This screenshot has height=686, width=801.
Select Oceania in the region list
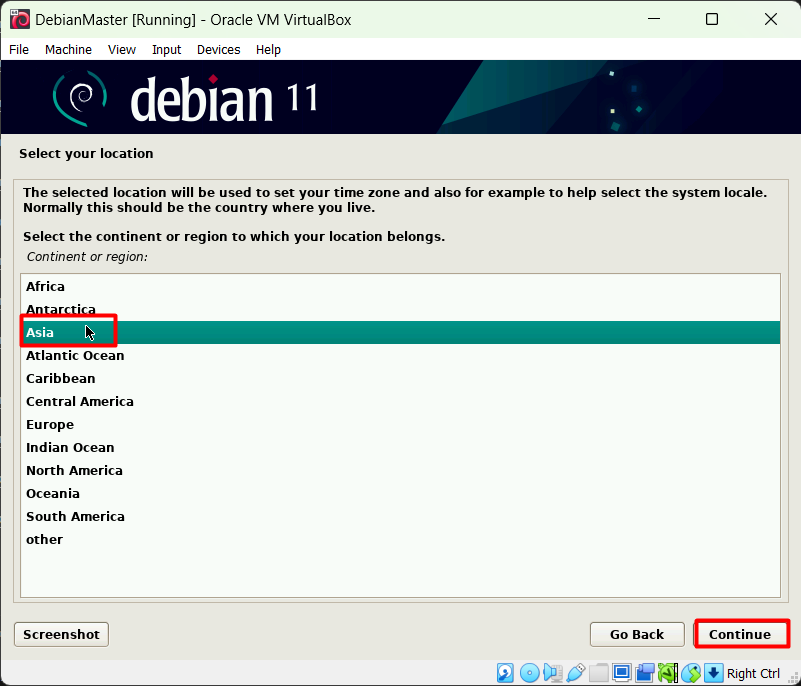[x=400, y=493]
